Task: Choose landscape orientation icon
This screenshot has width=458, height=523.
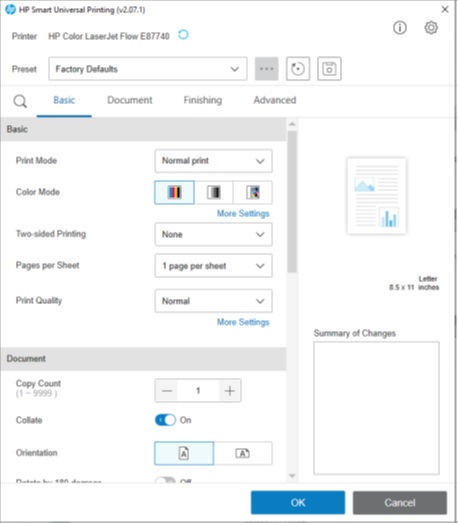Action: click(243, 453)
